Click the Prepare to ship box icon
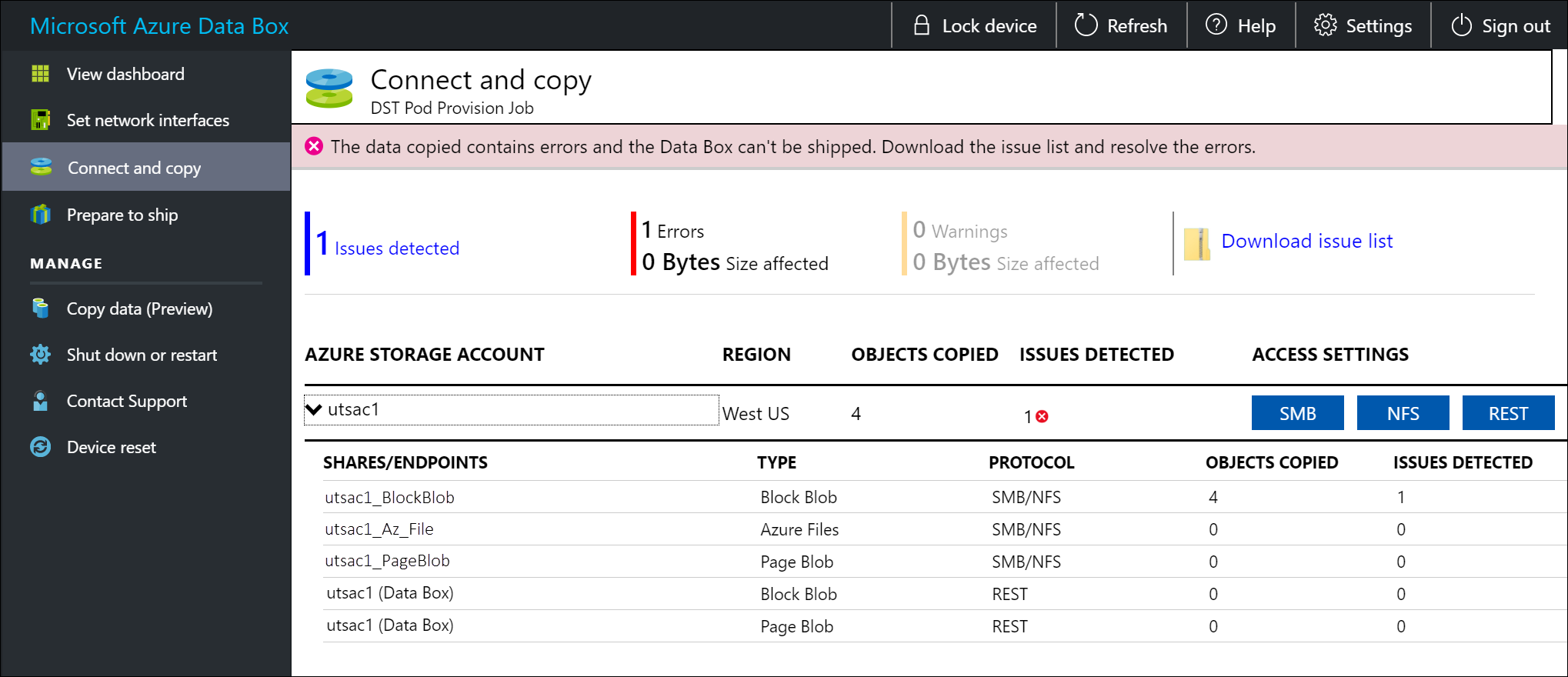The height and width of the screenshot is (677, 1568). point(40,215)
